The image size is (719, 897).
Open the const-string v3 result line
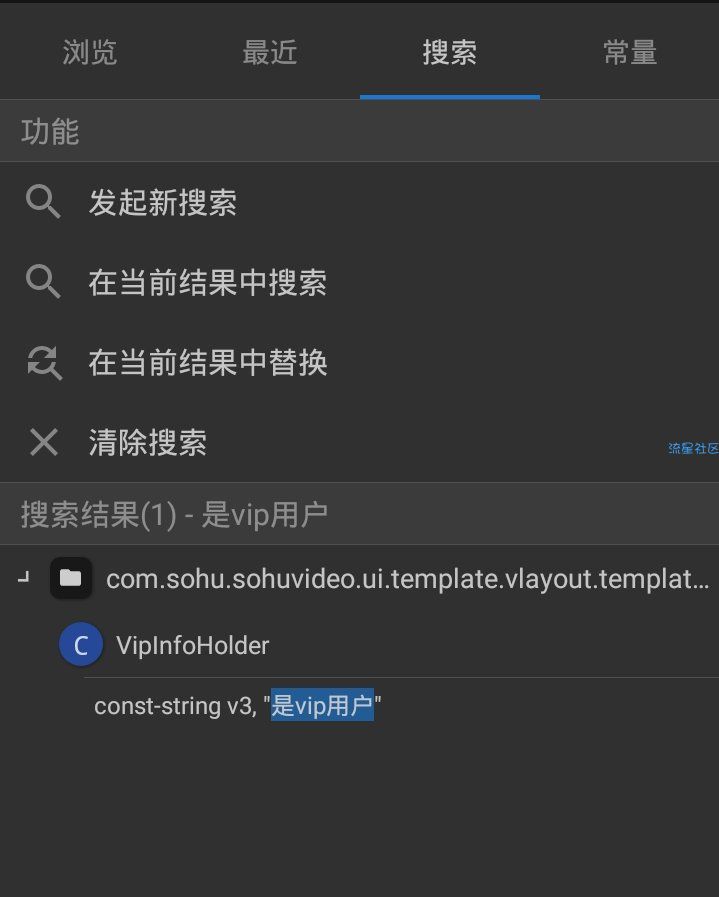click(x=237, y=705)
